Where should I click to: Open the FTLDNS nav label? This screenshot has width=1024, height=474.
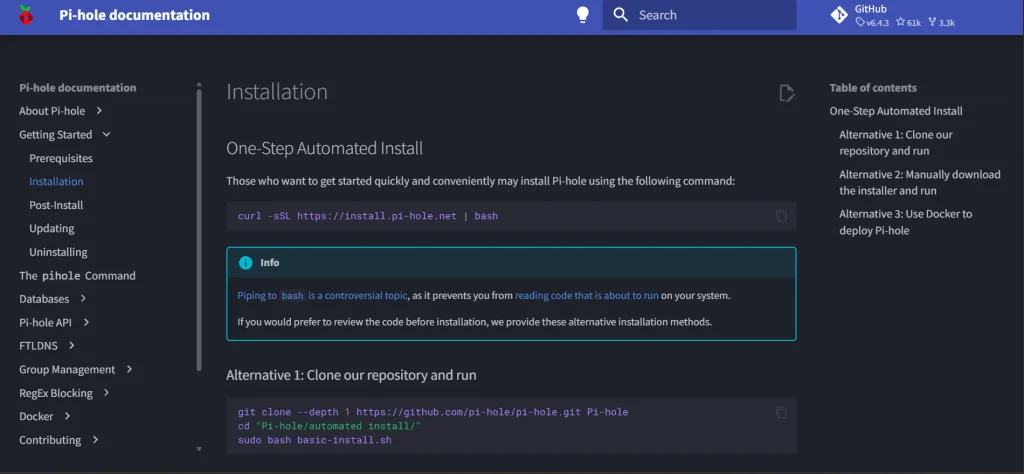point(39,346)
